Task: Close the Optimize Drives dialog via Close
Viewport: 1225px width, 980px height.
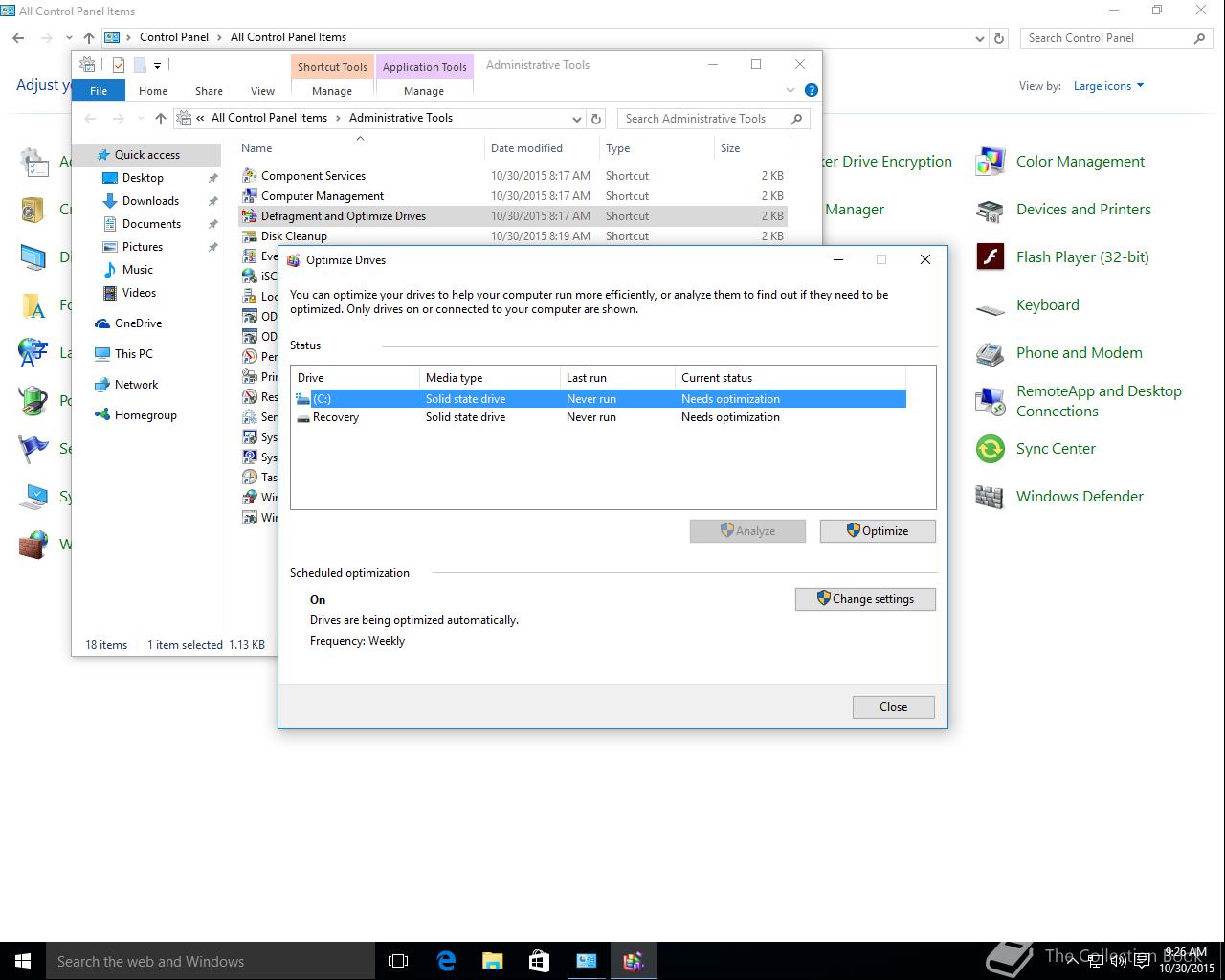Action: point(893,707)
